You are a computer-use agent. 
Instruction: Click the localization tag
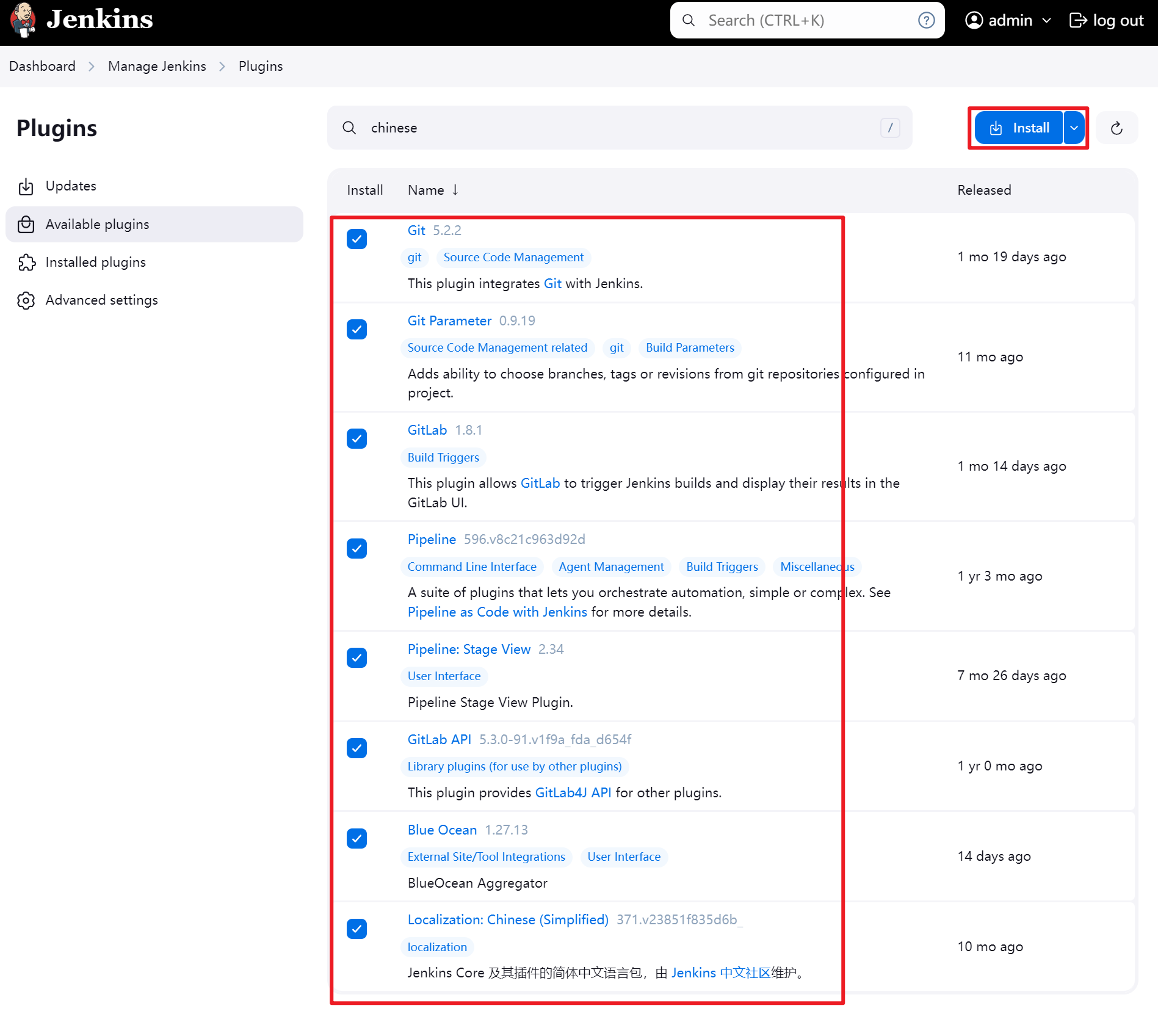[x=437, y=947]
